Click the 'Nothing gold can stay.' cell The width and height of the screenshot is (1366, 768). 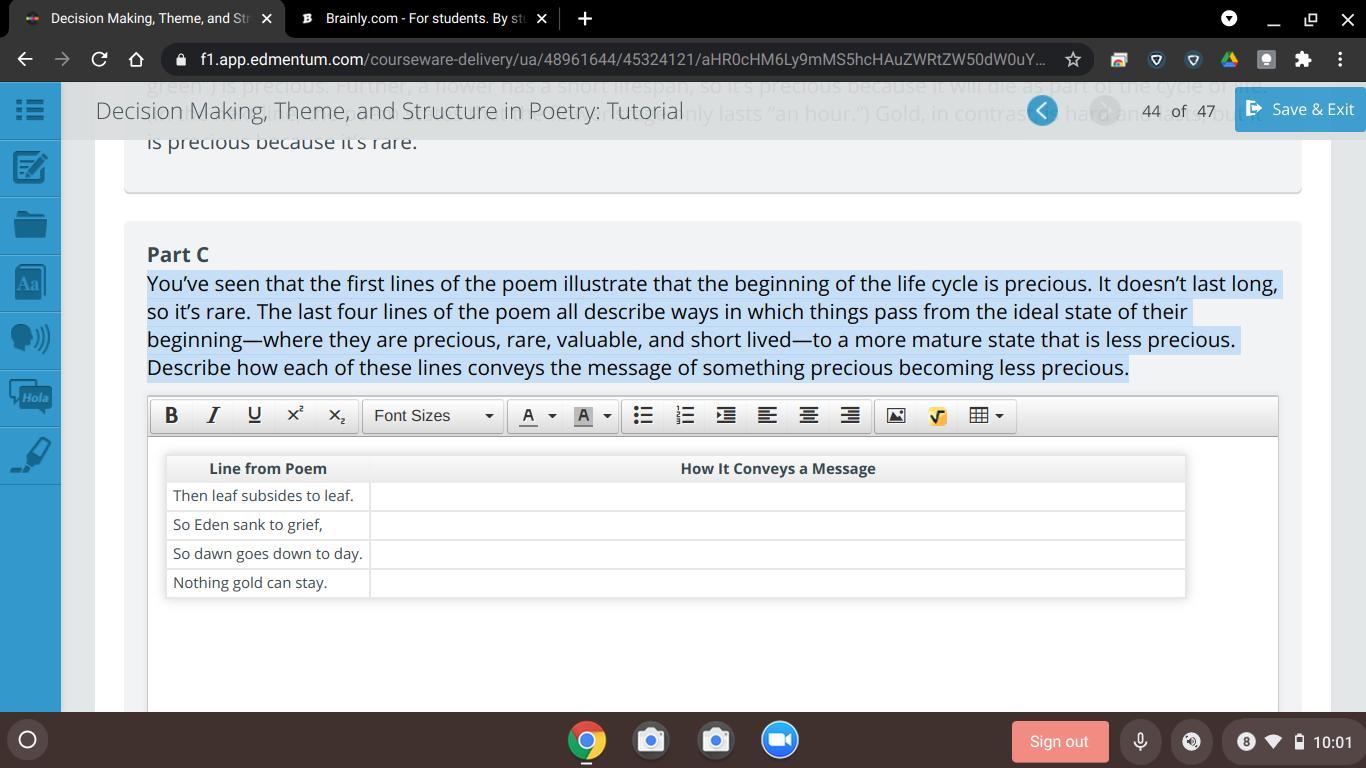[x=268, y=583]
